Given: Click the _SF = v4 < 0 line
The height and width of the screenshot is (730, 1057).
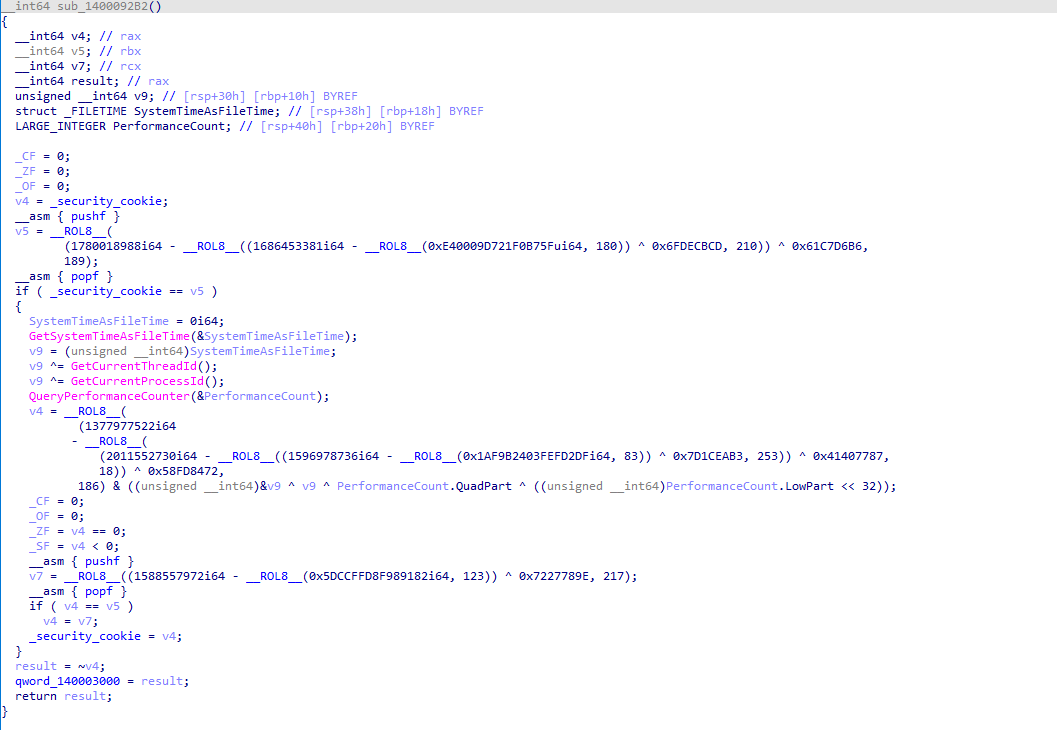Looking at the screenshot, I should point(73,546).
